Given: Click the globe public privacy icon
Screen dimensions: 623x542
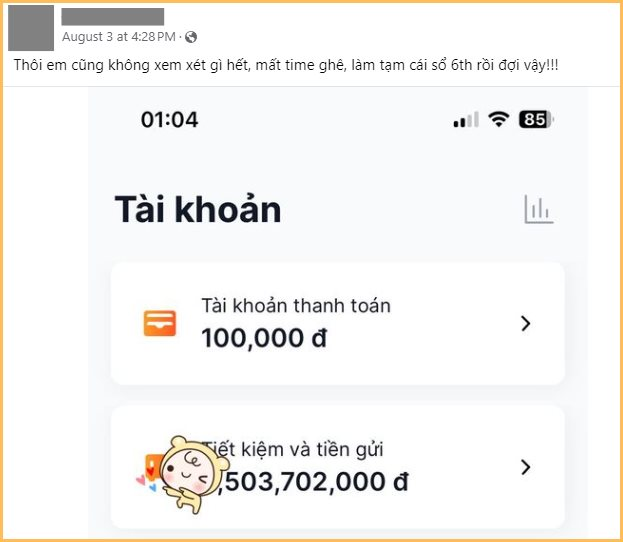Looking at the screenshot, I should (x=191, y=37).
